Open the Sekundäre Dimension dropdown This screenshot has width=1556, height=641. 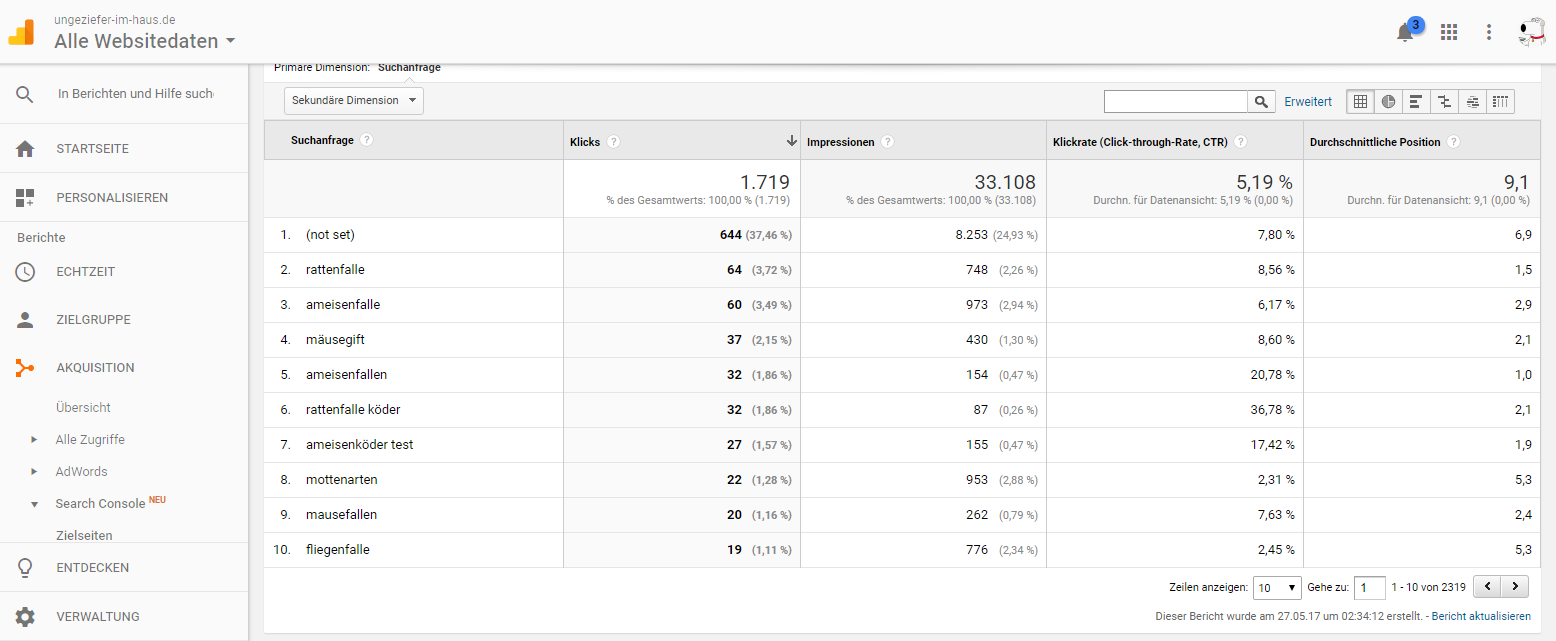[354, 101]
